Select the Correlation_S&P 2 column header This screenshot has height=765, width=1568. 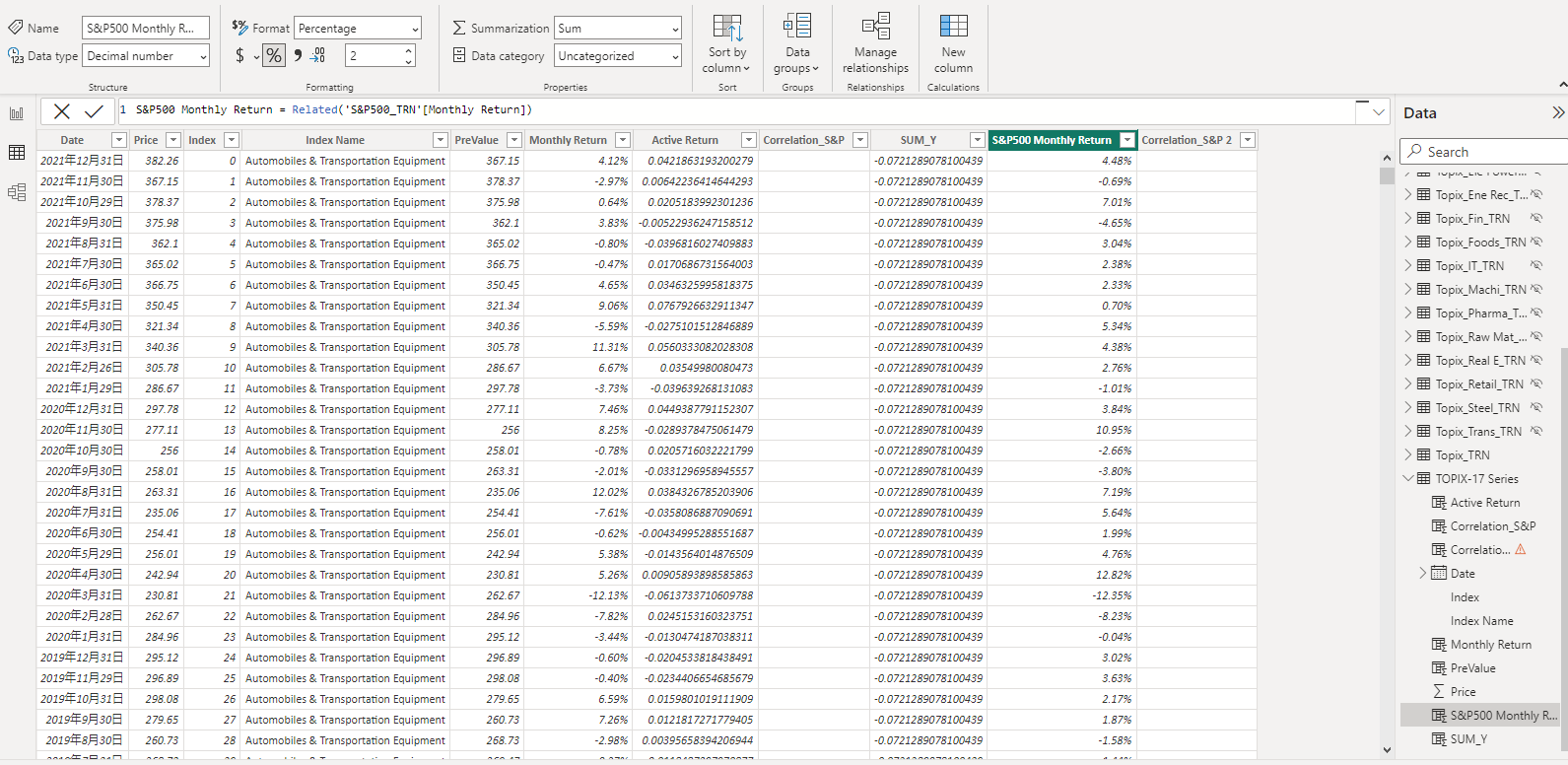[1187, 140]
